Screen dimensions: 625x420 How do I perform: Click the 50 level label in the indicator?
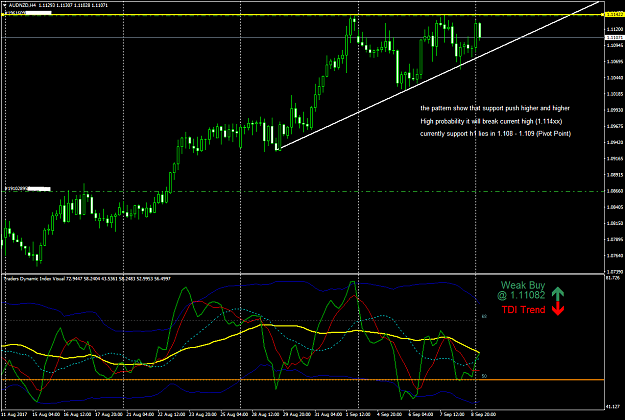(x=484, y=376)
